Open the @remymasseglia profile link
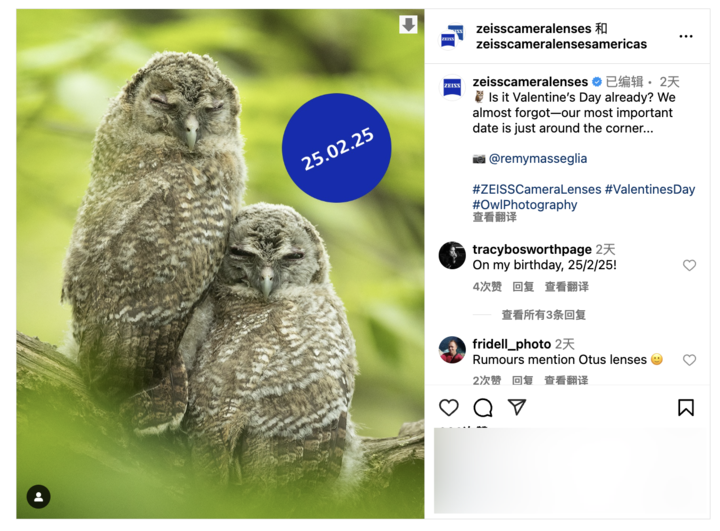 (x=538, y=158)
